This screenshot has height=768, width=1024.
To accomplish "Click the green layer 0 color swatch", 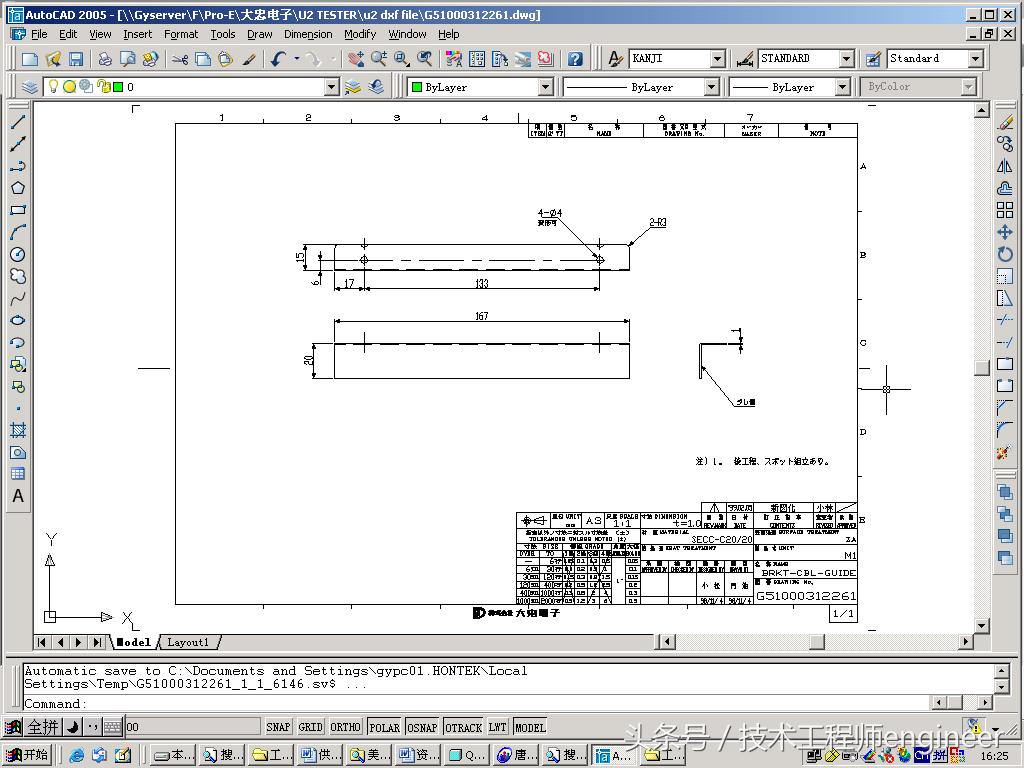I will point(118,86).
